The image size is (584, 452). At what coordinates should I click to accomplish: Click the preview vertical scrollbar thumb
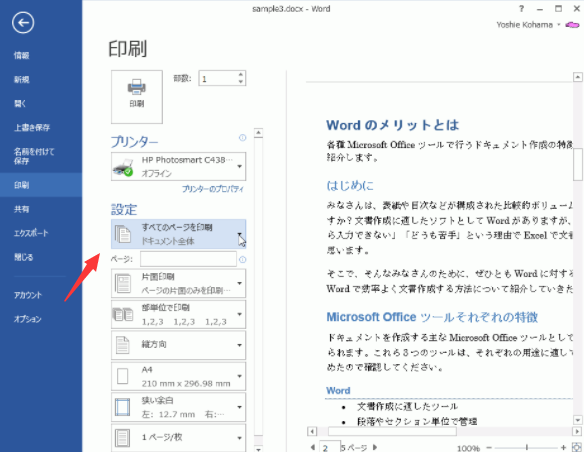coord(578,164)
